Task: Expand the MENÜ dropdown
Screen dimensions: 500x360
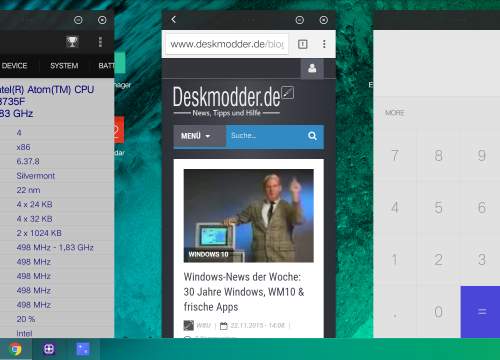Action: 200,136
